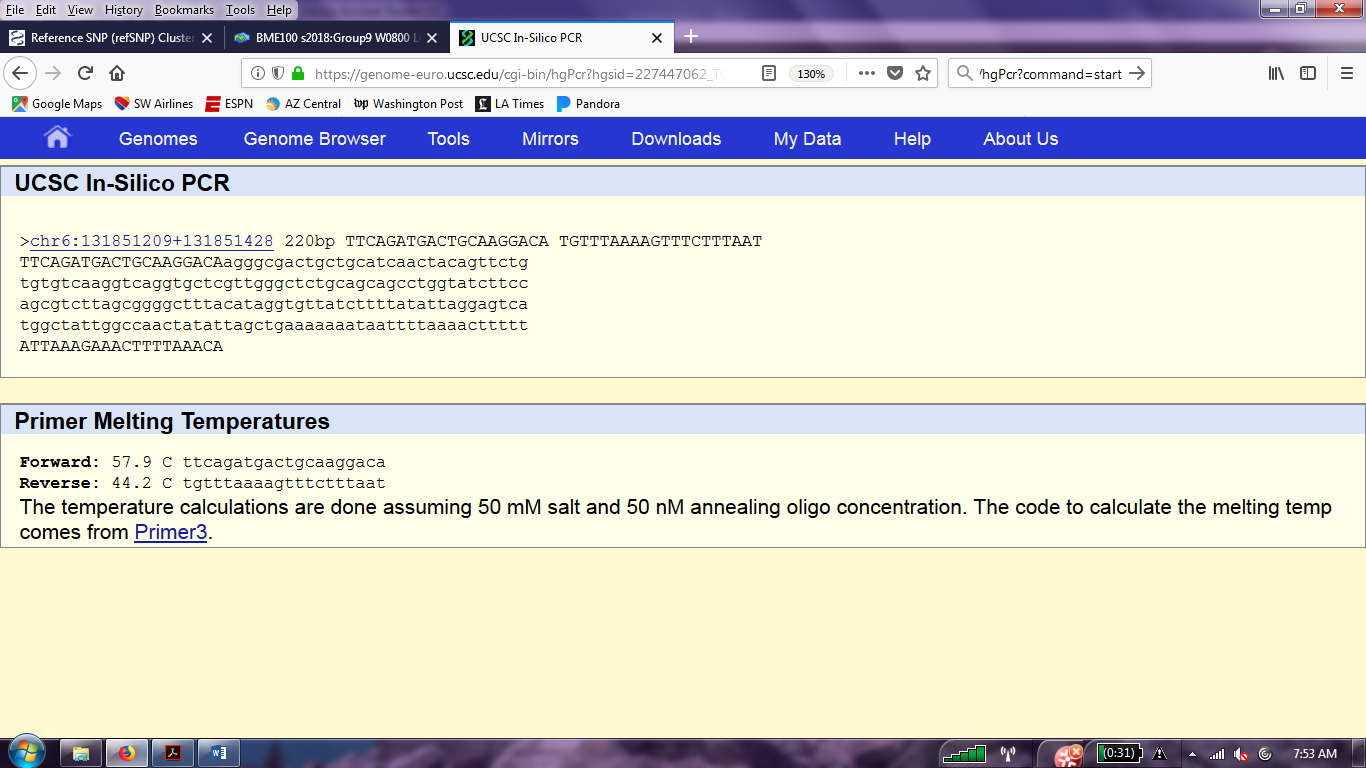The width and height of the screenshot is (1366, 768).
Task: Open the Library icon in toolbar
Action: pos(1276,73)
